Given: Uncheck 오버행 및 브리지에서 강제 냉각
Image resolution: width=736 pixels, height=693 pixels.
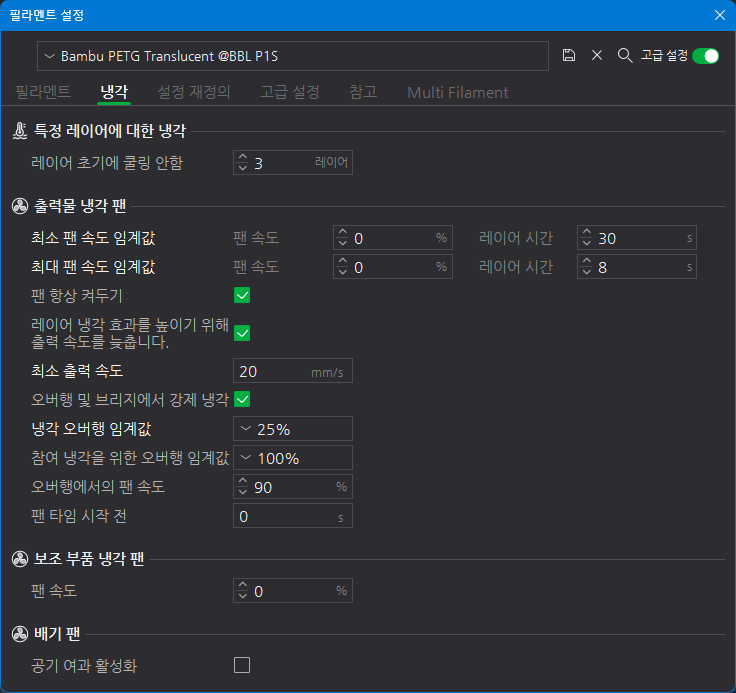Looking at the screenshot, I should tap(242, 400).
